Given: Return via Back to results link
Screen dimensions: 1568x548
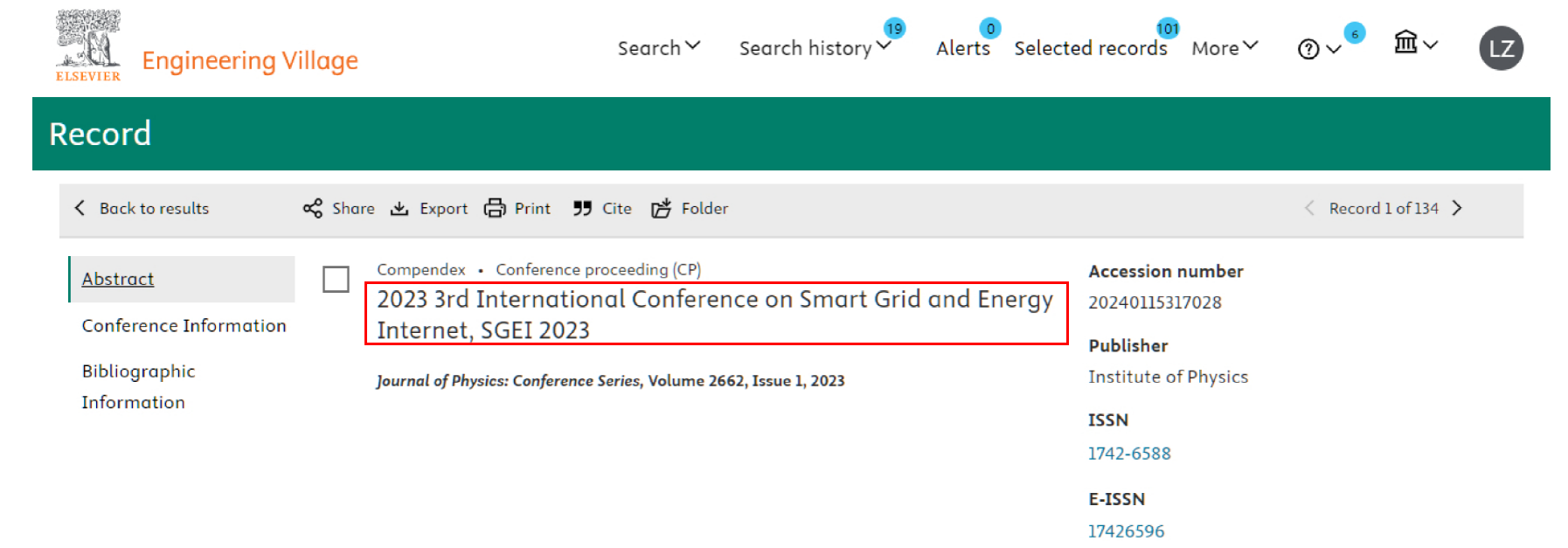Looking at the screenshot, I should pos(154,208).
